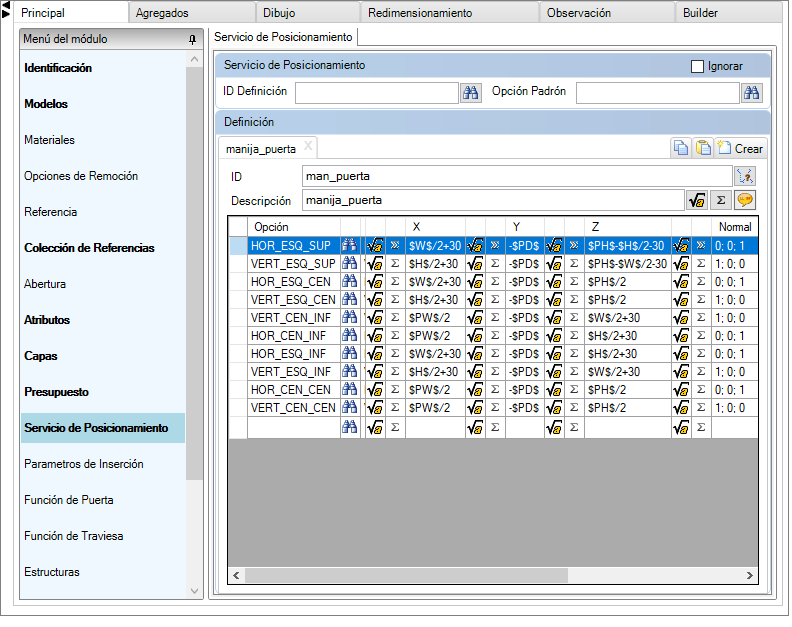The width and height of the screenshot is (792, 627).
Task: Click the copy definition icon
Action: pos(680,148)
